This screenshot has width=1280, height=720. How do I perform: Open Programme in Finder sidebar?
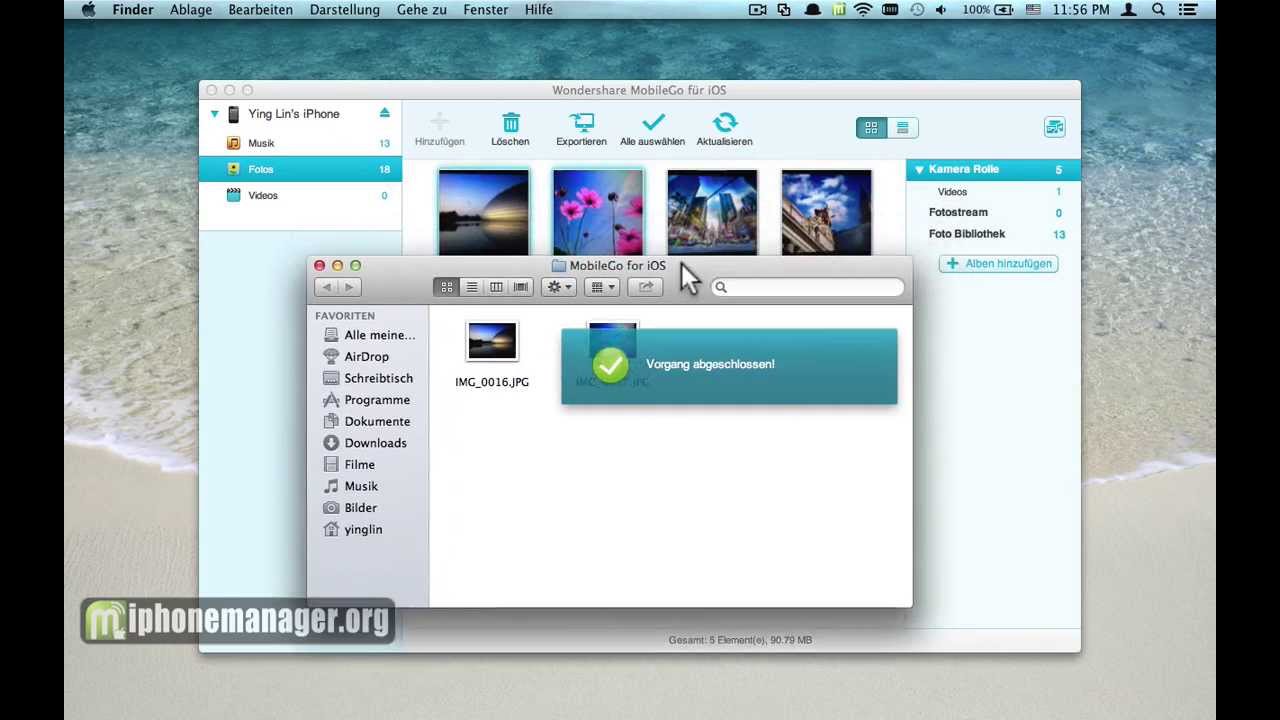click(369, 400)
